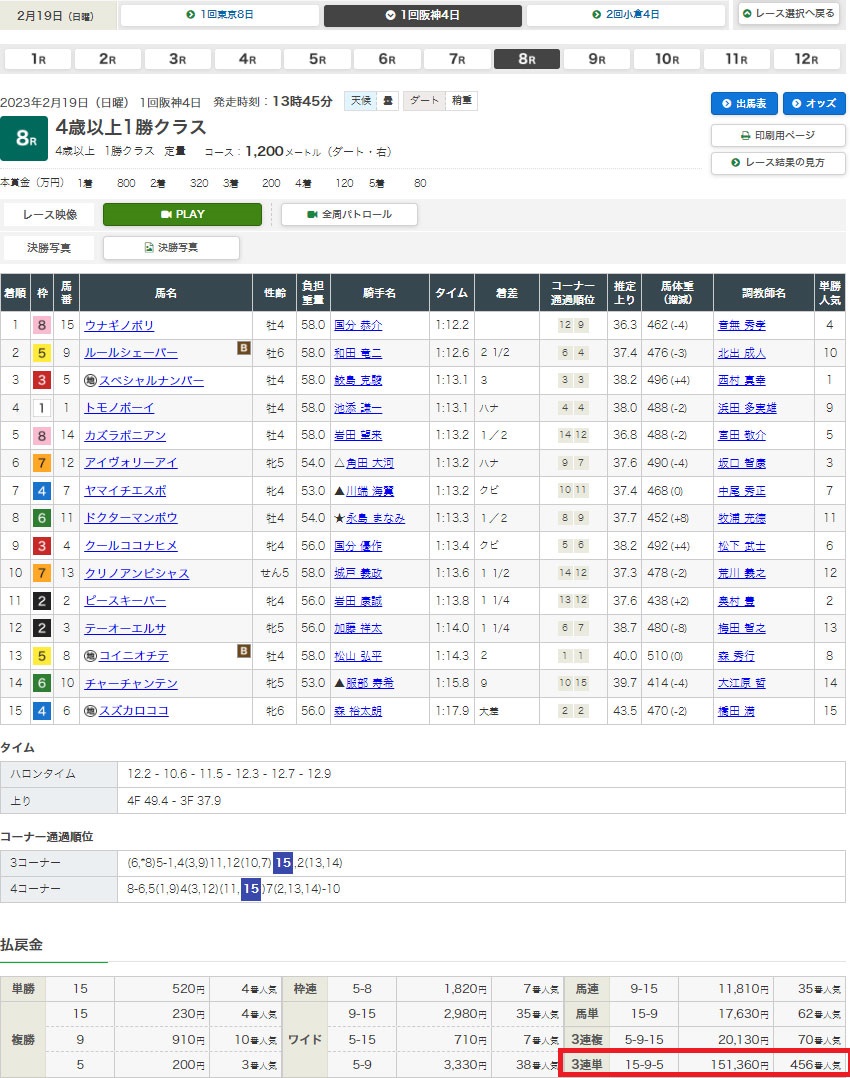Open レース結果の見方 help button

point(777,163)
